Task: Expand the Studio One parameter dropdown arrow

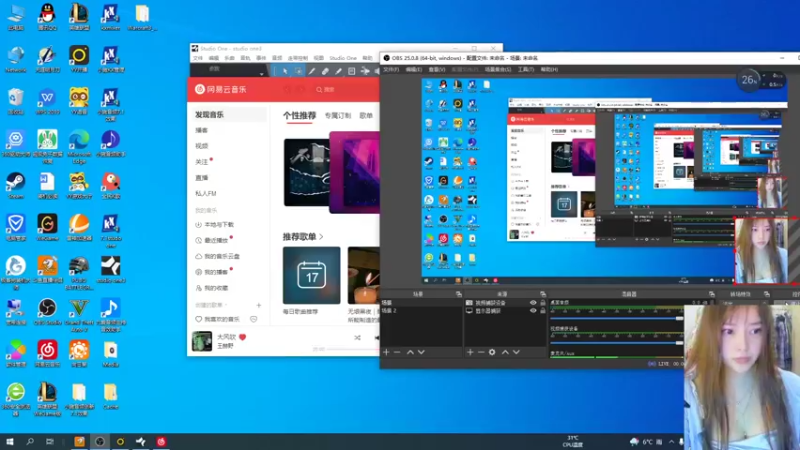Action: [262, 74]
